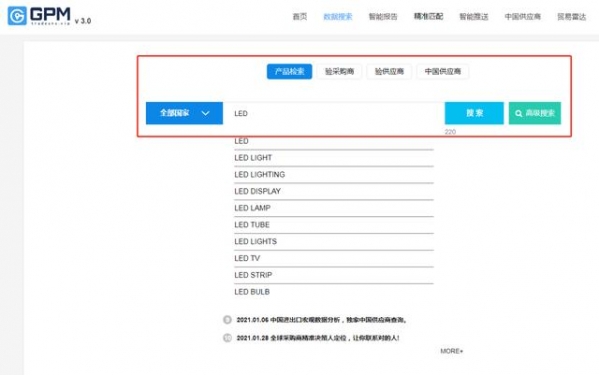The width and height of the screenshot is (599, 375).
Task: Click the bullet icon beside 2021.01.06 news
Action: [x=227, y=320]
